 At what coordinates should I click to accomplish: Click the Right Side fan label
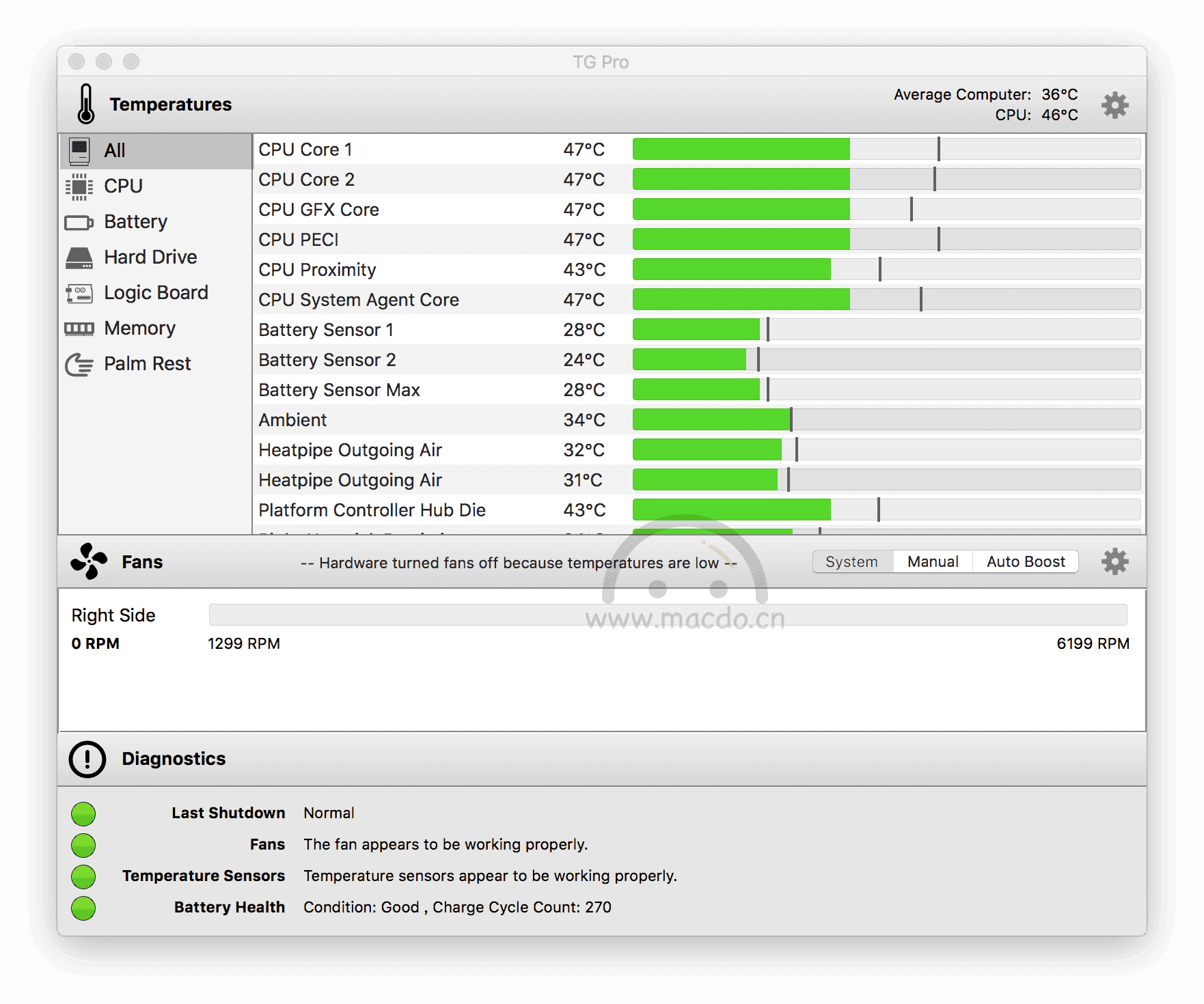coord(113,615)
